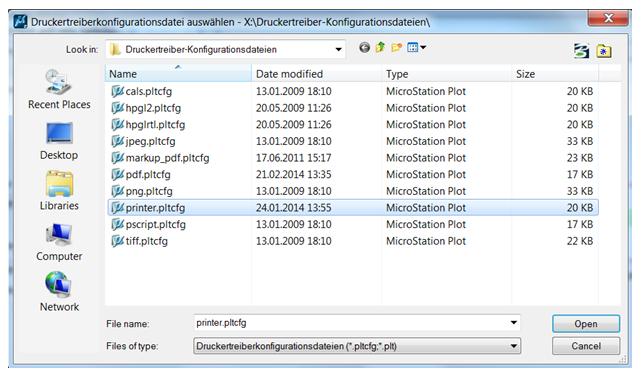Go to Desktop in sidebar
641x378 pixels.
pos(59,141)
